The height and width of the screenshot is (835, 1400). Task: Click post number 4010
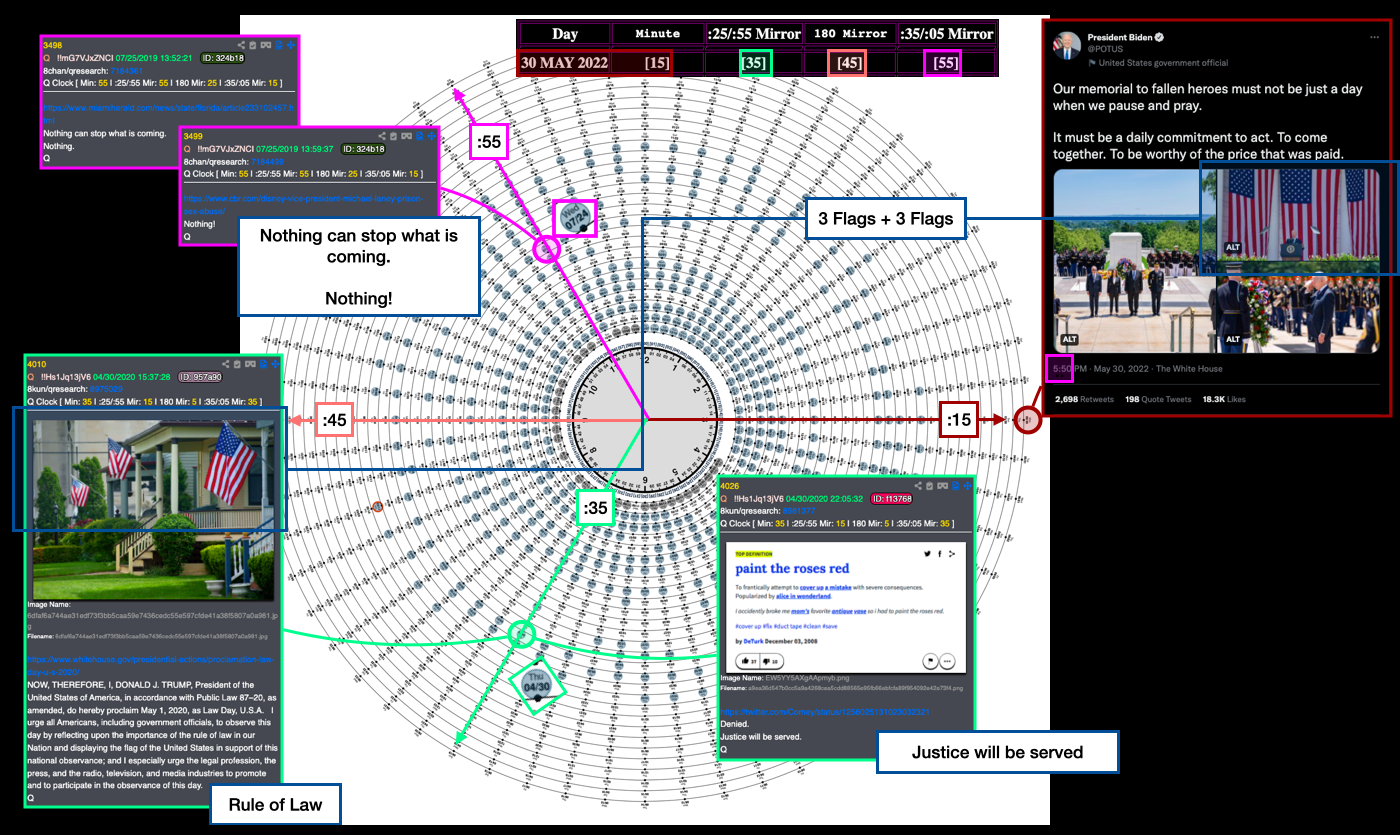click(x=37, y=364)
